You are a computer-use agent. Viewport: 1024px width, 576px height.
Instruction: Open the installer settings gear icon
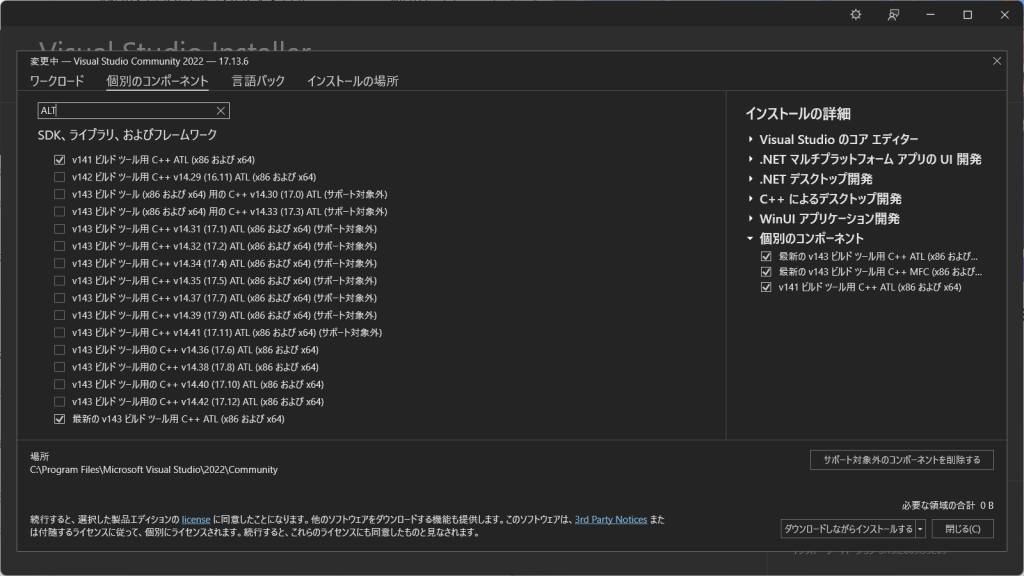coord(856,14)
